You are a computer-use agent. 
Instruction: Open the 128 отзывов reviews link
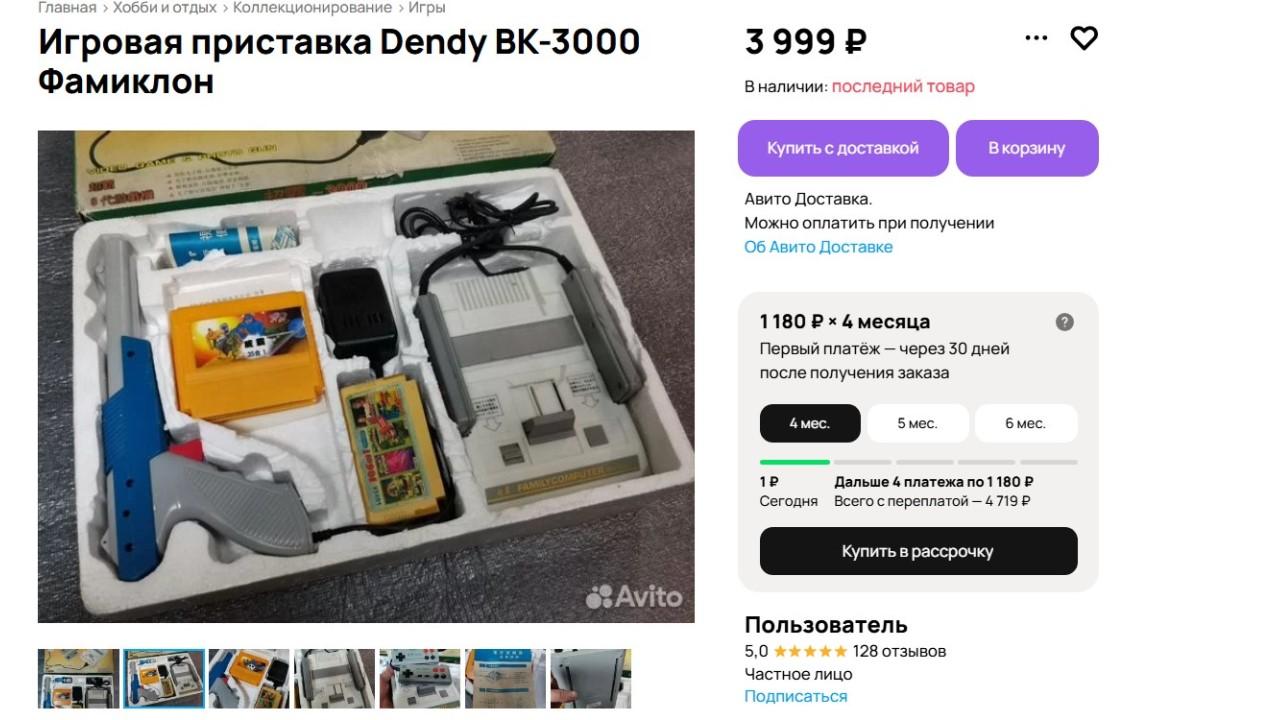pos(900,651)
